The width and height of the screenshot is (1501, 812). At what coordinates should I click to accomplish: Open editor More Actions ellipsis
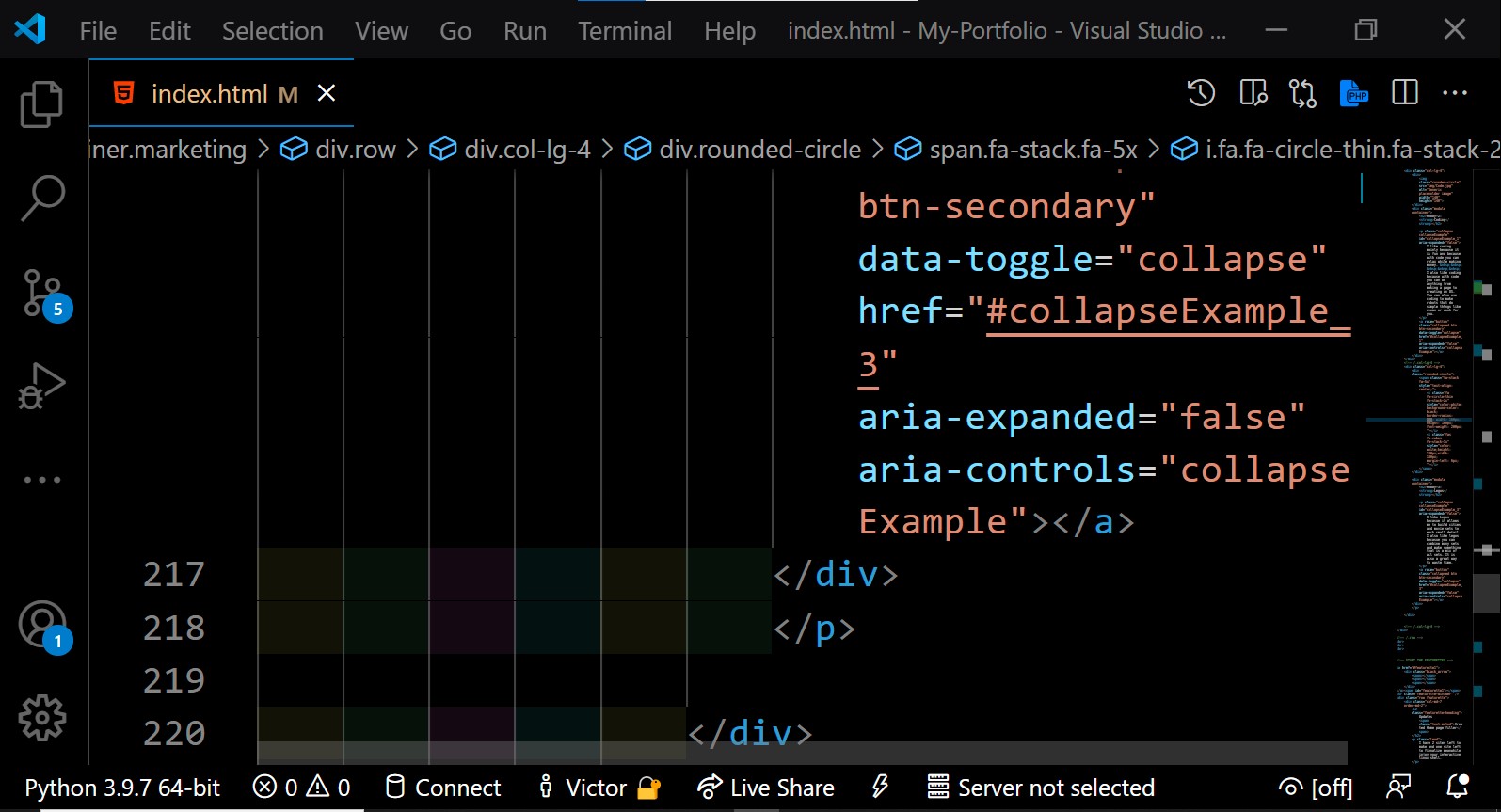point(1455,92)
